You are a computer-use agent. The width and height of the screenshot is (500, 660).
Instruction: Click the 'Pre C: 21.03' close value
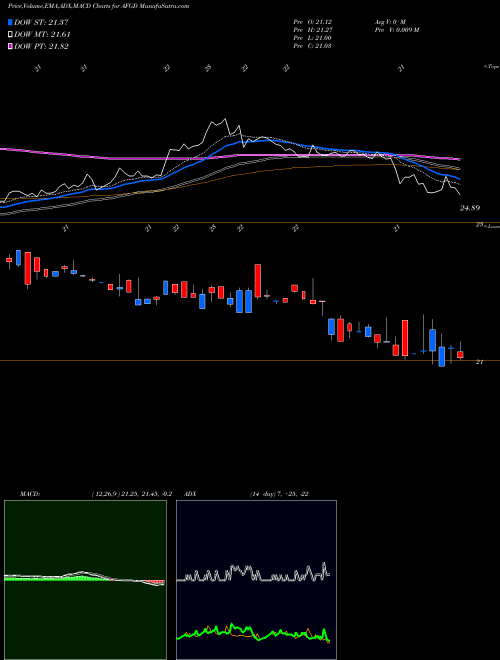(x=312, y=46)
